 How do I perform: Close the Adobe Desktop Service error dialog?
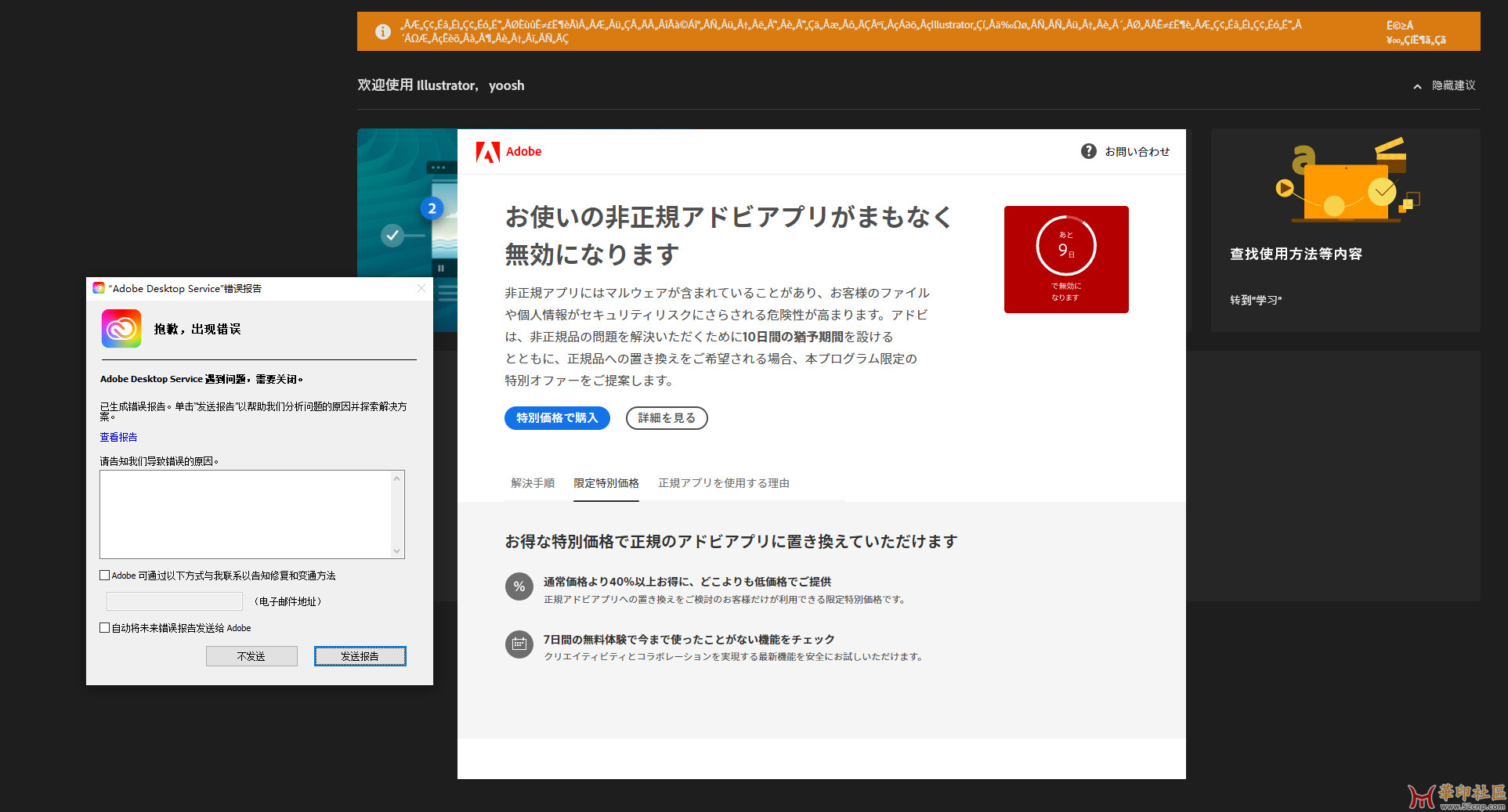(x=421, y=289)
